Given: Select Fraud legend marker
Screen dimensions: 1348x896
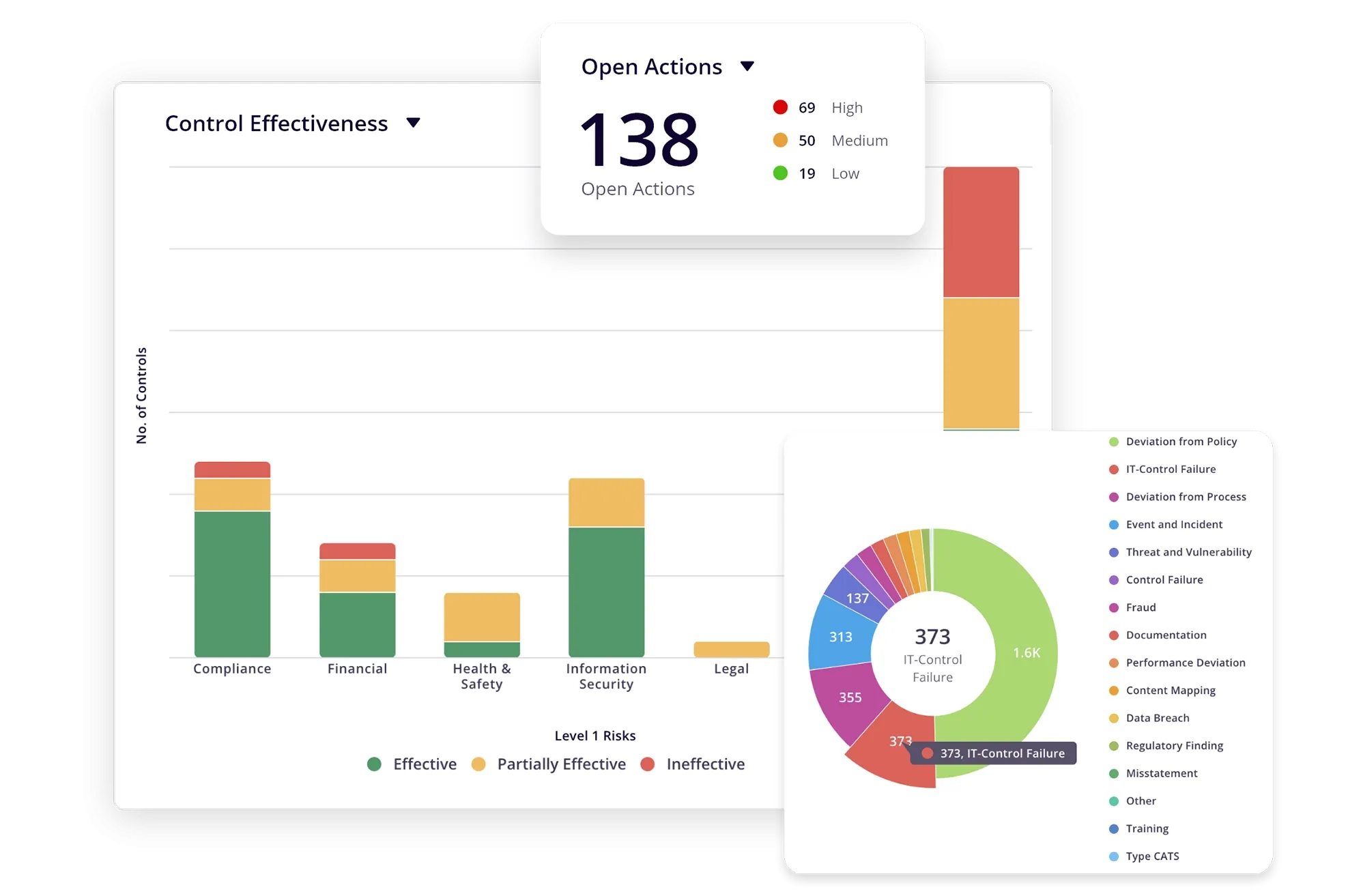Looking at the screenshot, I should click(1114, 607).
